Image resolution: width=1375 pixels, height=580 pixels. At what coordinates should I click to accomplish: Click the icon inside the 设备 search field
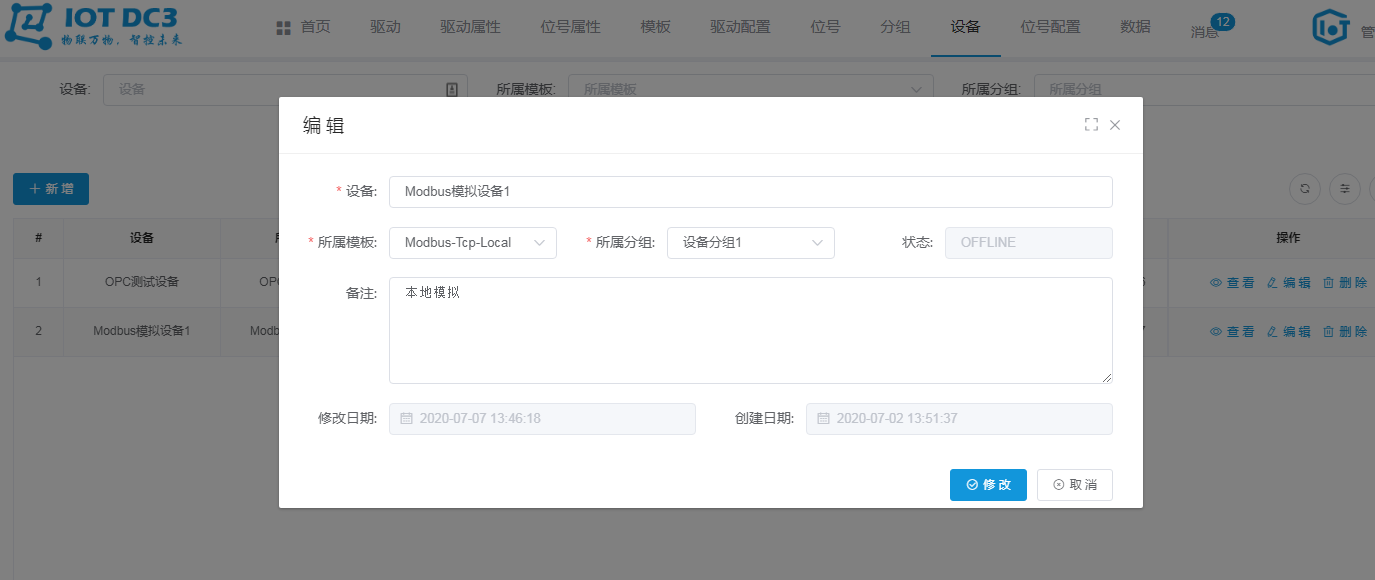point(451,89)
